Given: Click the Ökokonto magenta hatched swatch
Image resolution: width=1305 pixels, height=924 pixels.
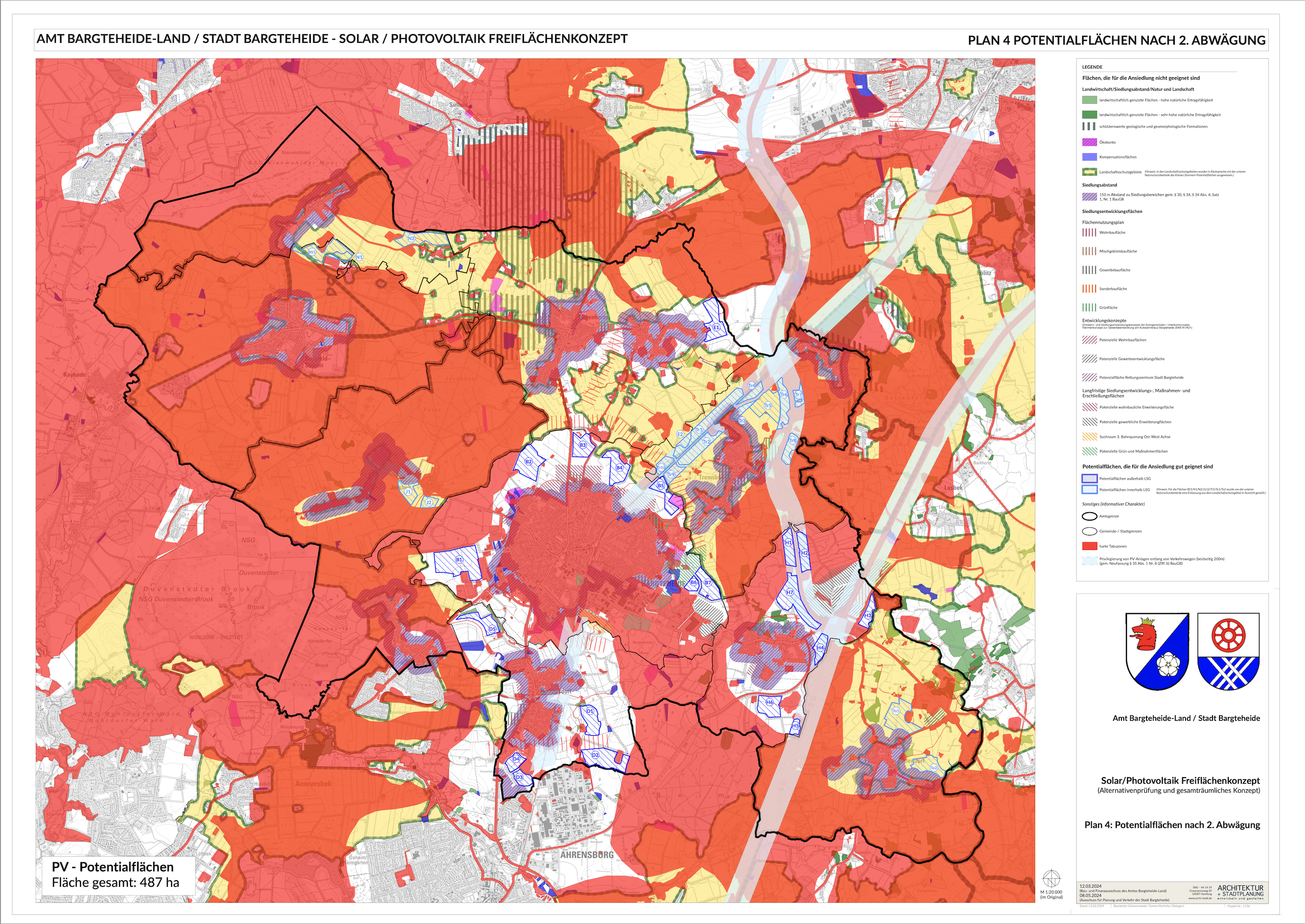Looking at the screenshot, I should point(1089,142).
